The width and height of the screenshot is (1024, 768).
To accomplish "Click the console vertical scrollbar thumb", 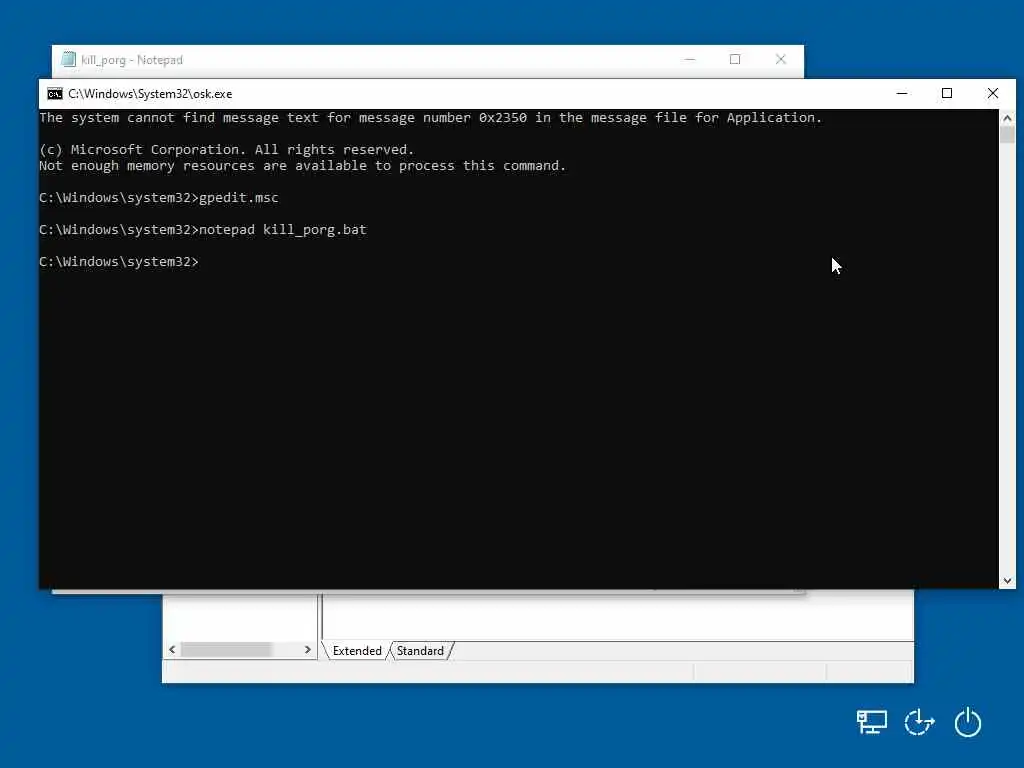I will coord(1007,135).
